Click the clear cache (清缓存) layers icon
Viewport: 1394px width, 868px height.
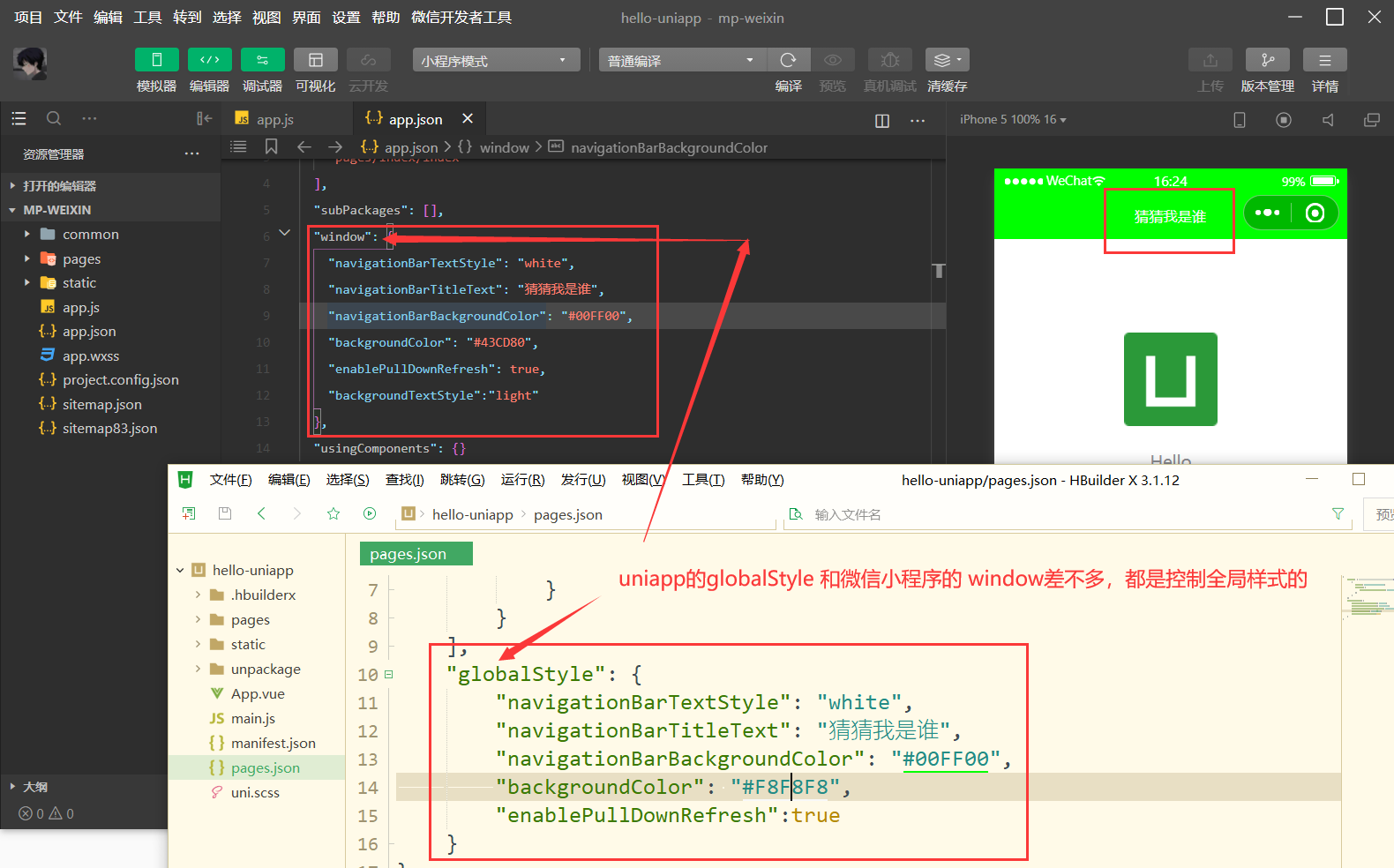(x=947, y=59)
